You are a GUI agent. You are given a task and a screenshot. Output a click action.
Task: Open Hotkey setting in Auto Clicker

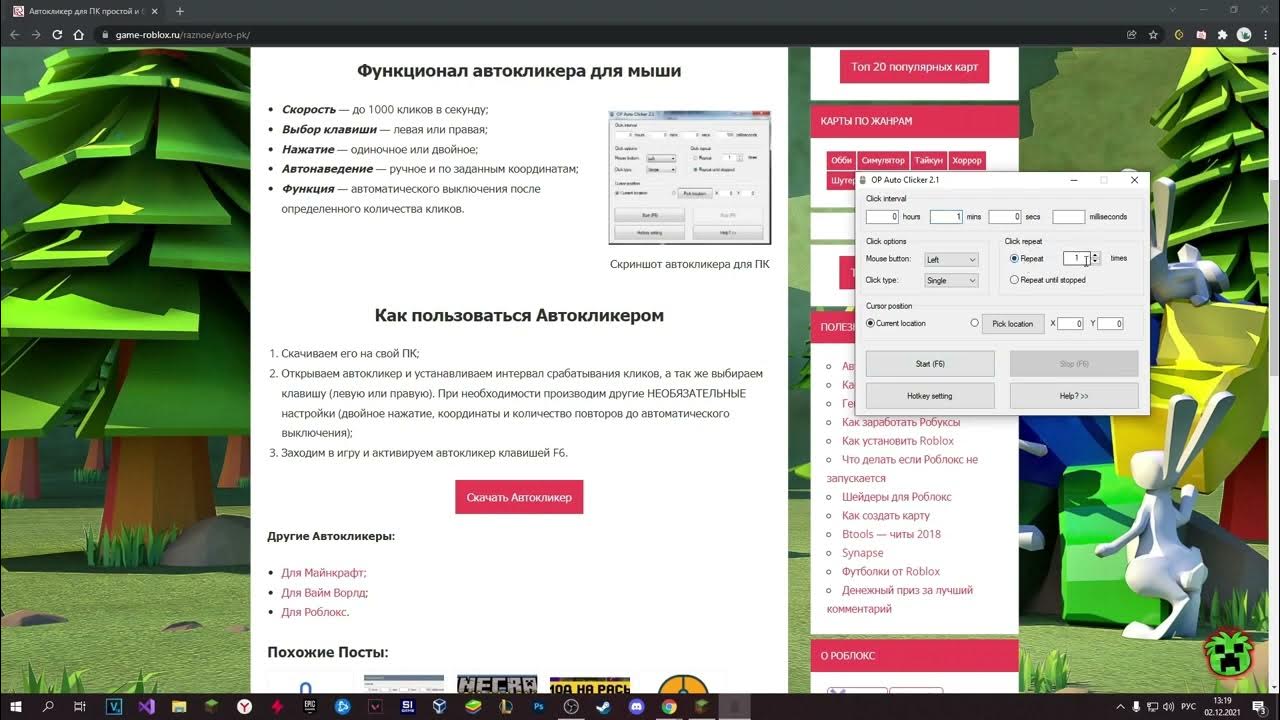click(x=930, y=396)
